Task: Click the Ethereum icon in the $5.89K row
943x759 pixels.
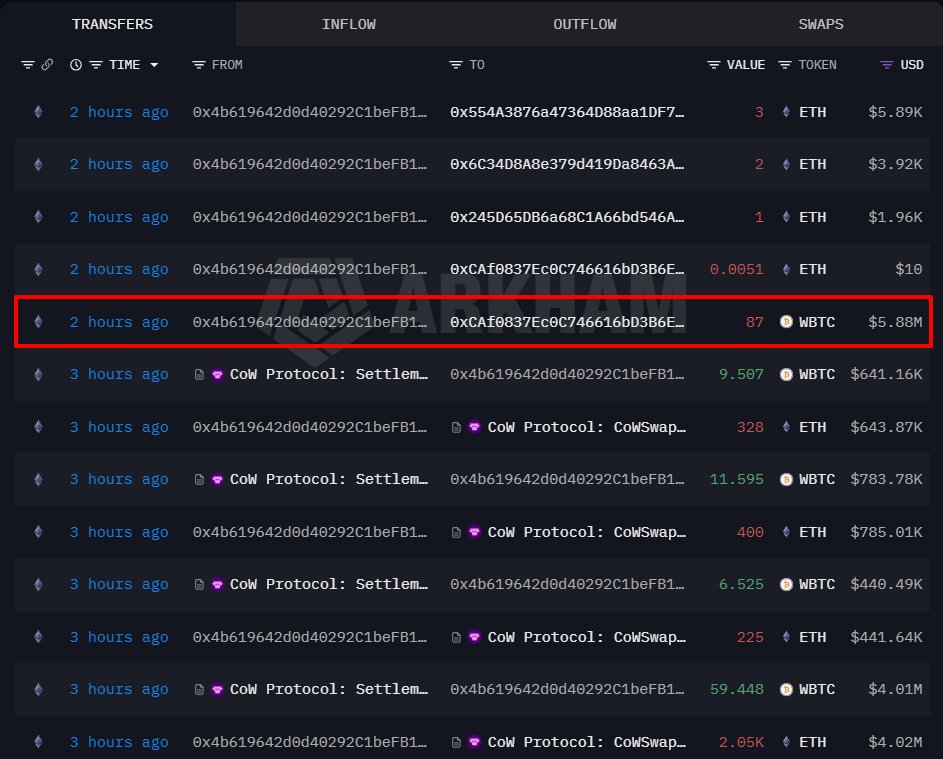Action: (x=38, y=112)
